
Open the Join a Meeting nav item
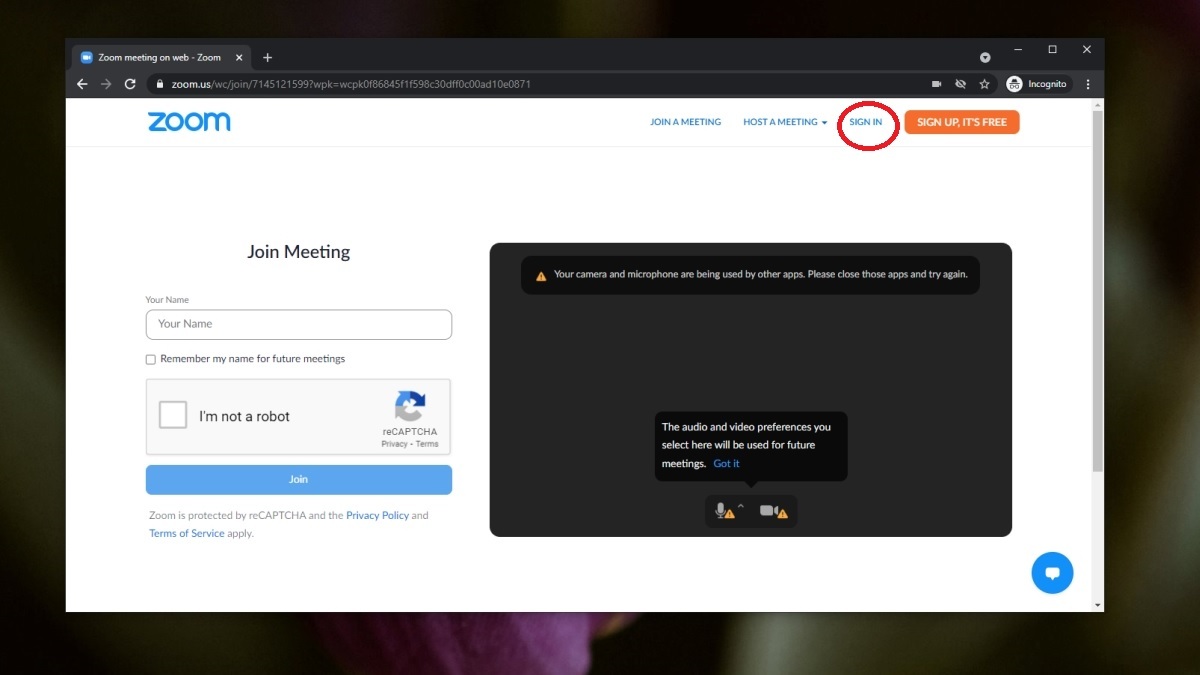click(x=685, y=122)
